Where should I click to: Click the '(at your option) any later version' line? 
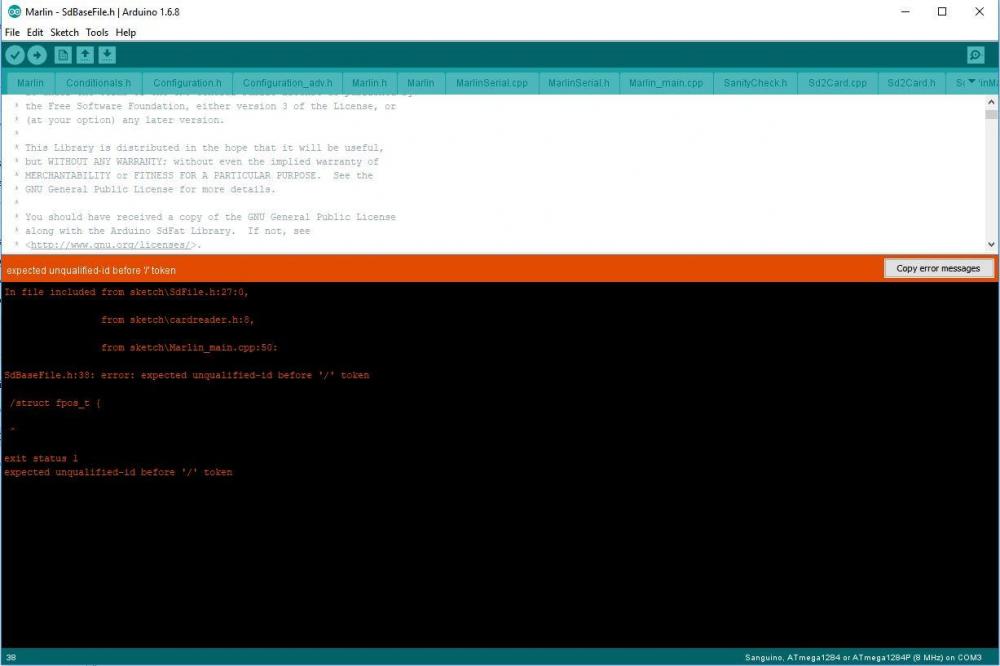(x=124, y=120)
